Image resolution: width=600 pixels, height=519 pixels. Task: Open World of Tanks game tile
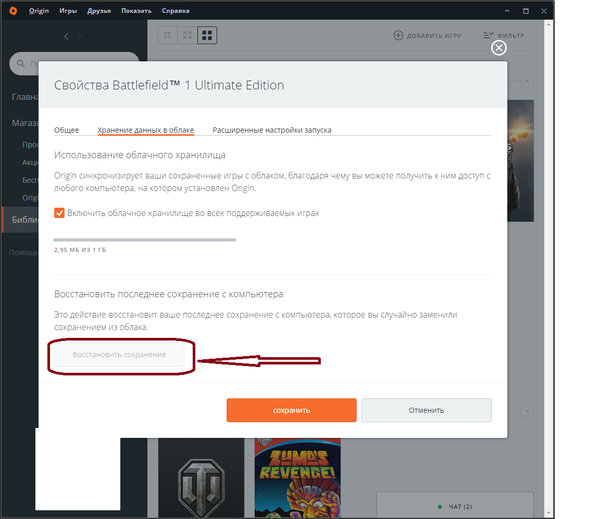point(201,478)
